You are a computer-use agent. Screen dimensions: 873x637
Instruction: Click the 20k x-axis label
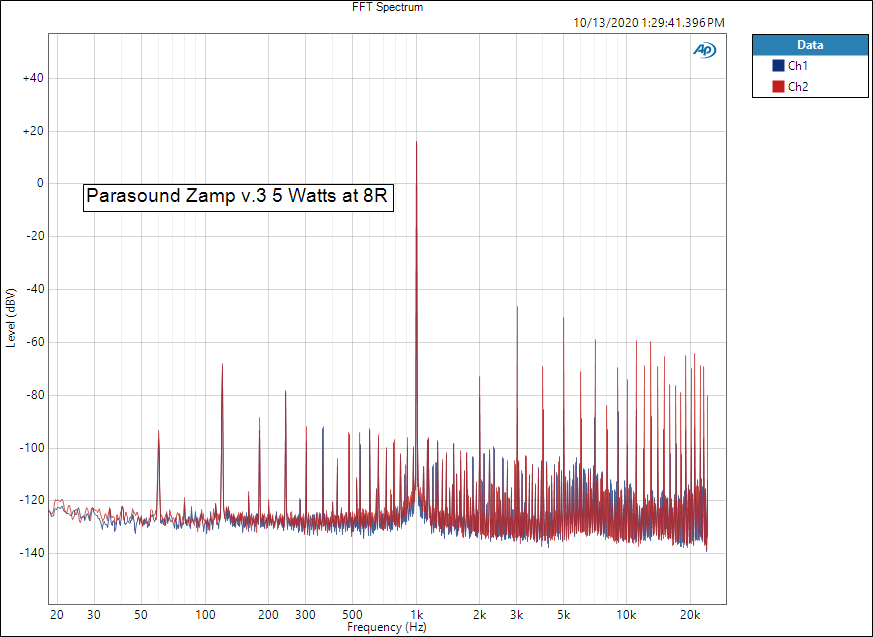click(690, 615)
